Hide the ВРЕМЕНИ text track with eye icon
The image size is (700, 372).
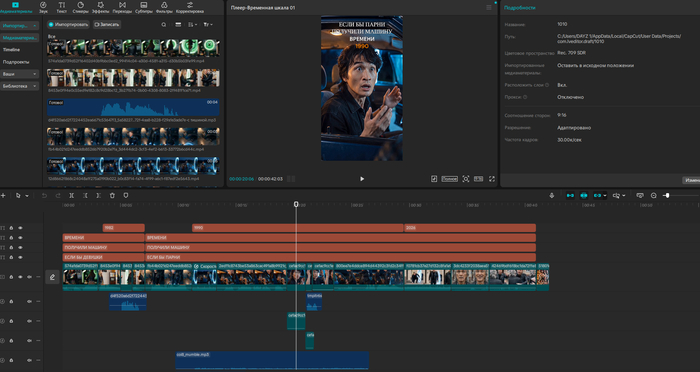tap(20, 238)
